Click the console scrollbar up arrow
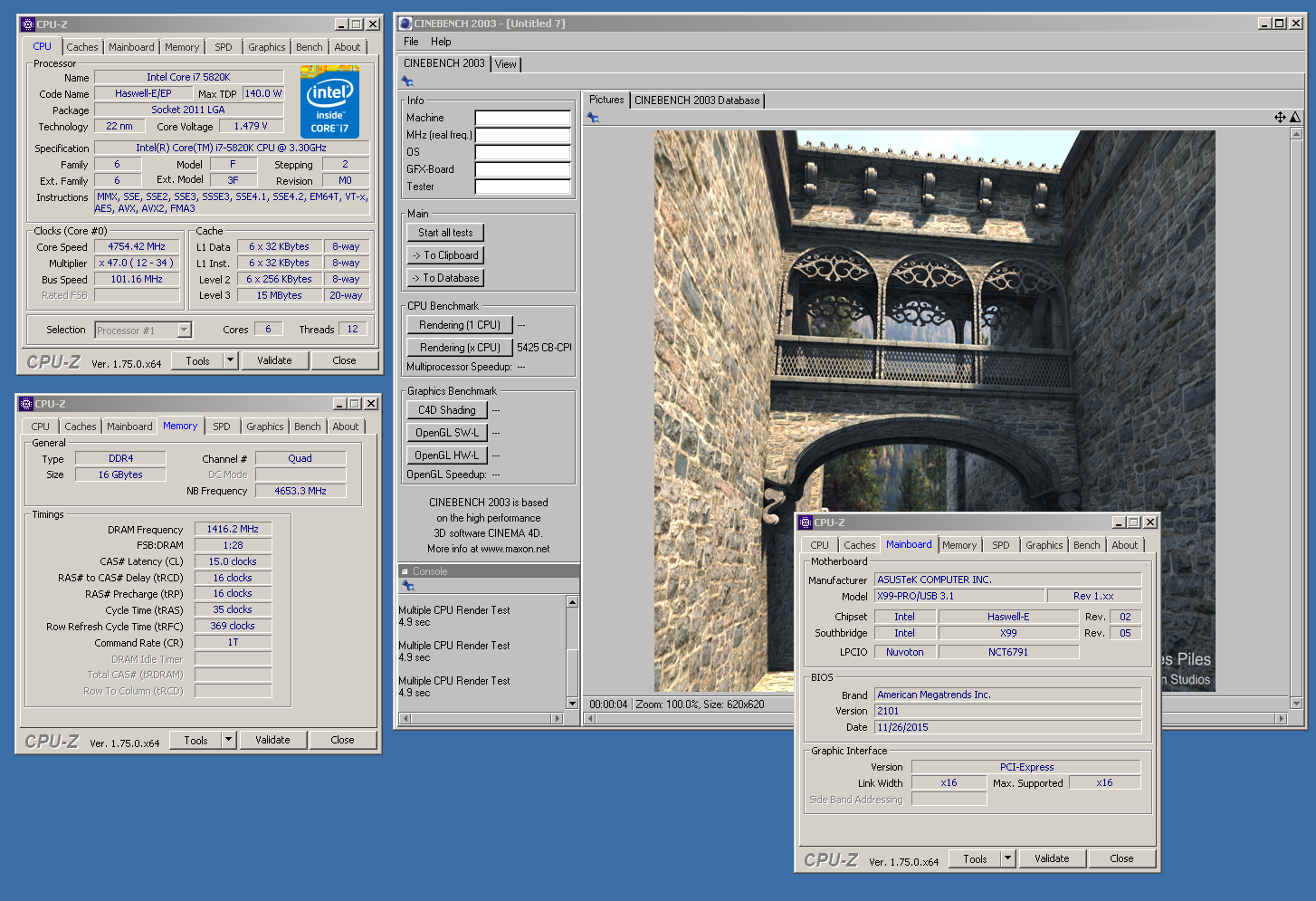Screen dimensions: 1316x901 [572, 602]
